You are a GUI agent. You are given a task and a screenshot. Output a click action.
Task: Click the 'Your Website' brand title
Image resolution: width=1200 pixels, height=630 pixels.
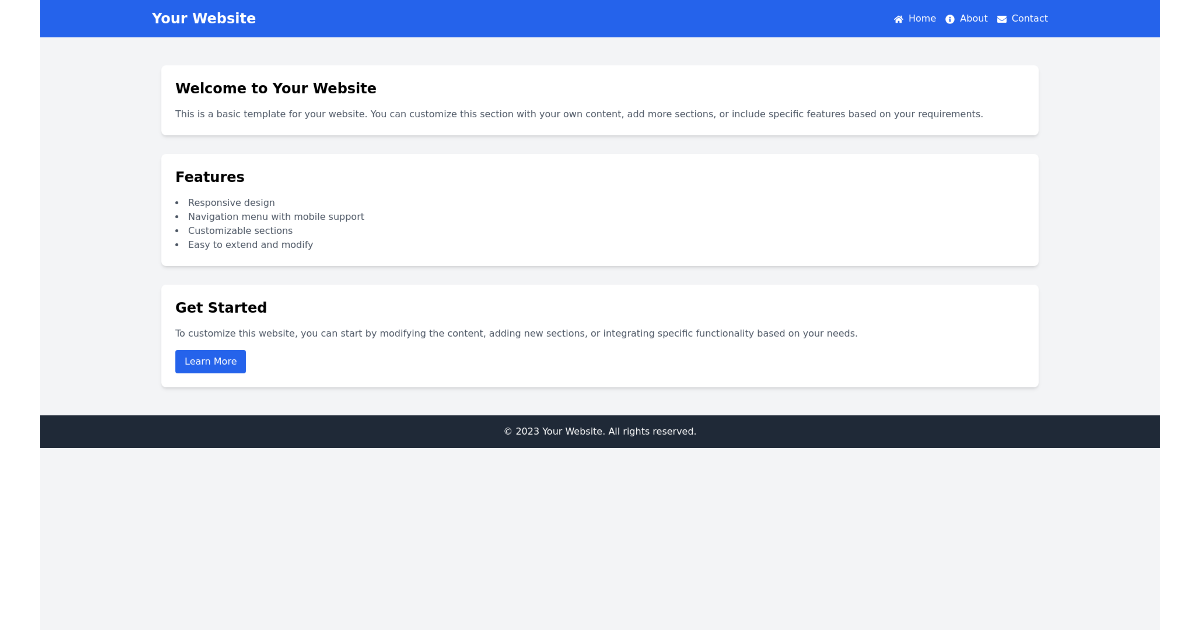pos(203,18)
